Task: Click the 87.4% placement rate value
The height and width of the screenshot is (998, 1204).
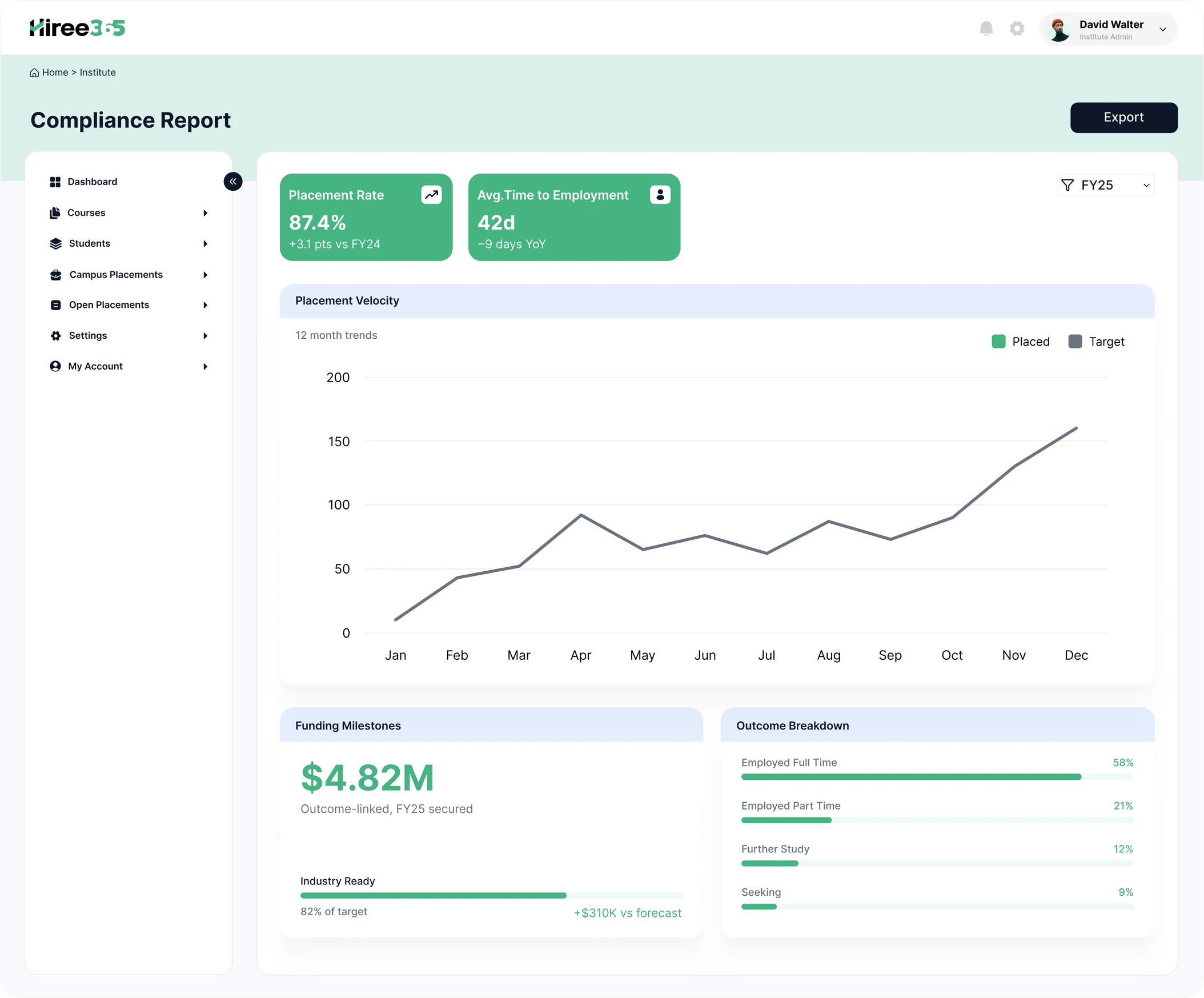Action: [x=317, y=223]
